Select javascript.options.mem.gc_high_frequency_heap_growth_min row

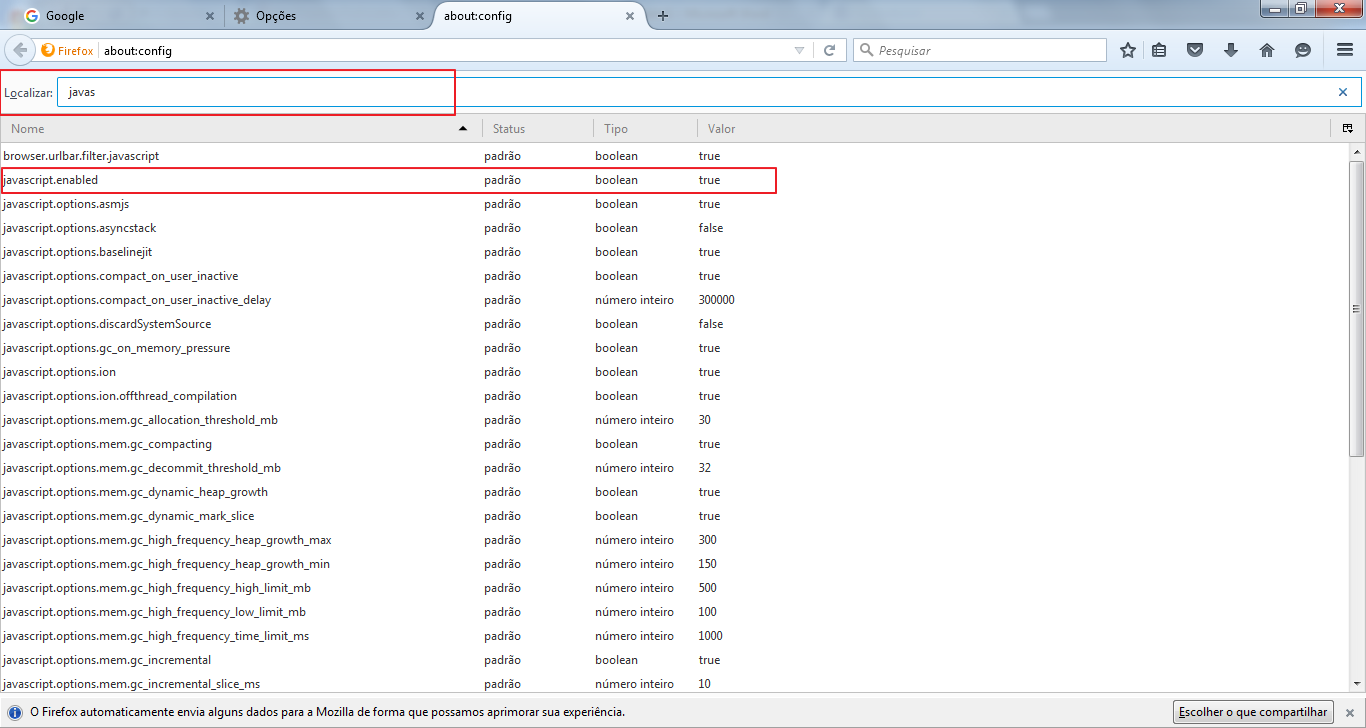pos(674,564)
